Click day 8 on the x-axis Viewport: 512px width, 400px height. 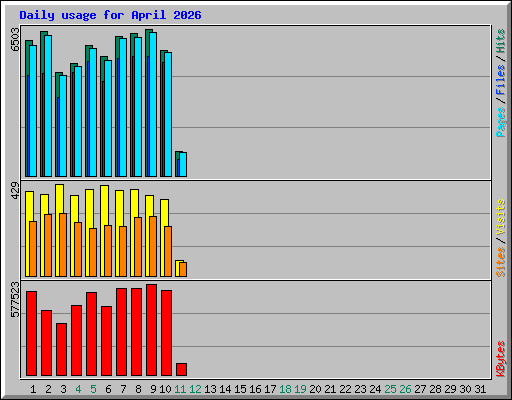pyautogui.click(x=138, y=389)
